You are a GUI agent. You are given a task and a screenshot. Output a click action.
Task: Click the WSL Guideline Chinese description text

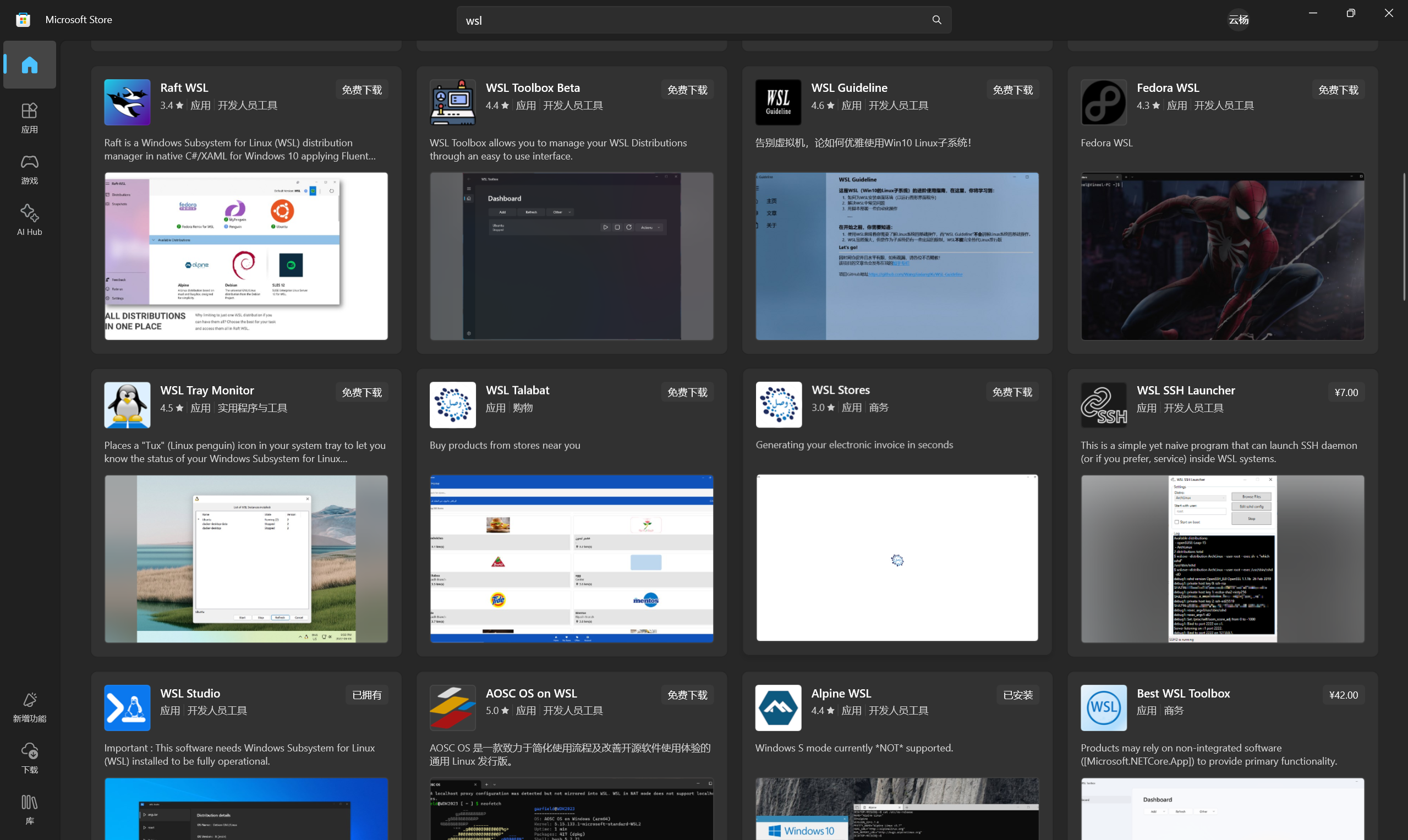pyautogui.click(x=863, y=142)
